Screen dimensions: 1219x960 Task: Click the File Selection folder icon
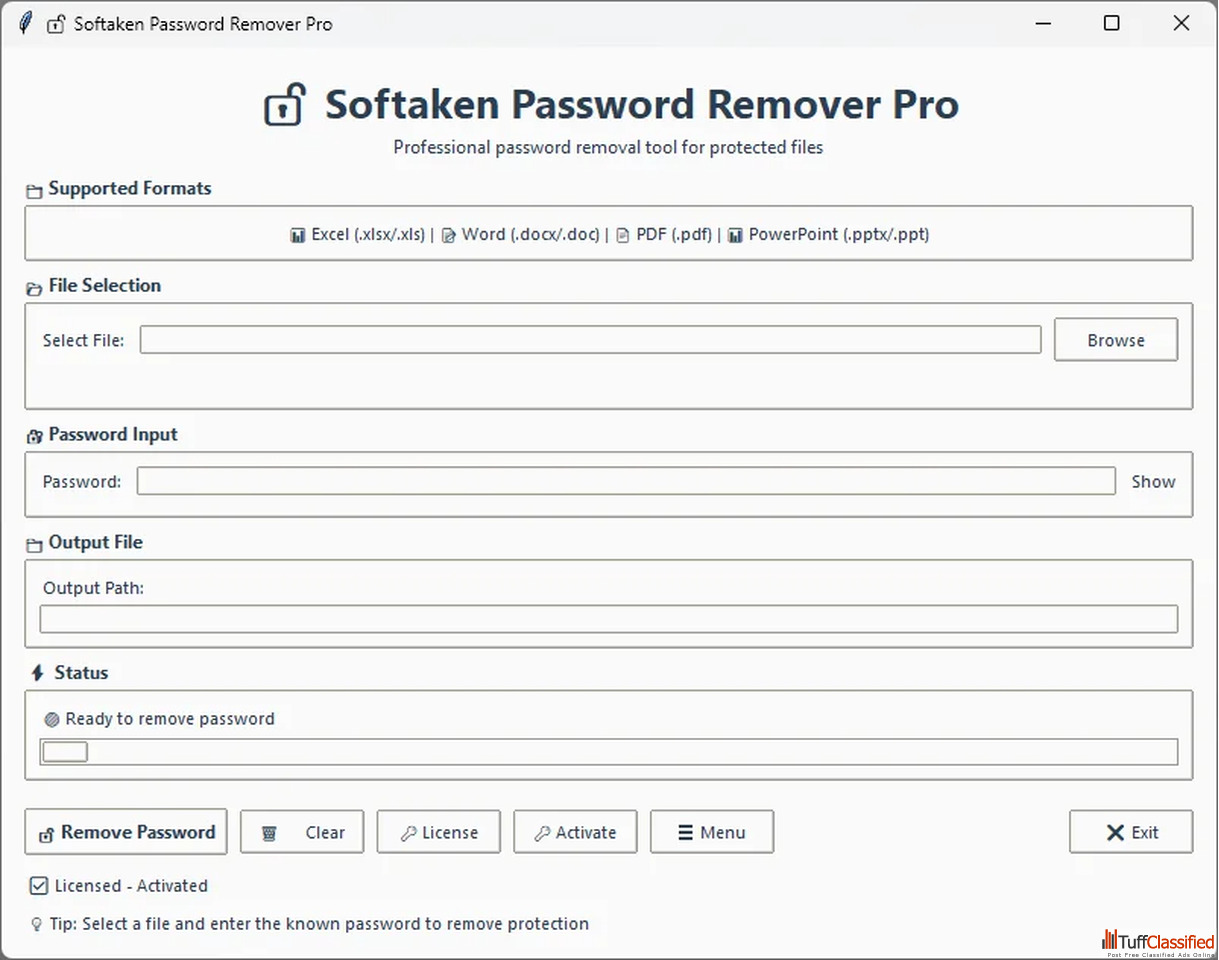(x=35, y=288)
